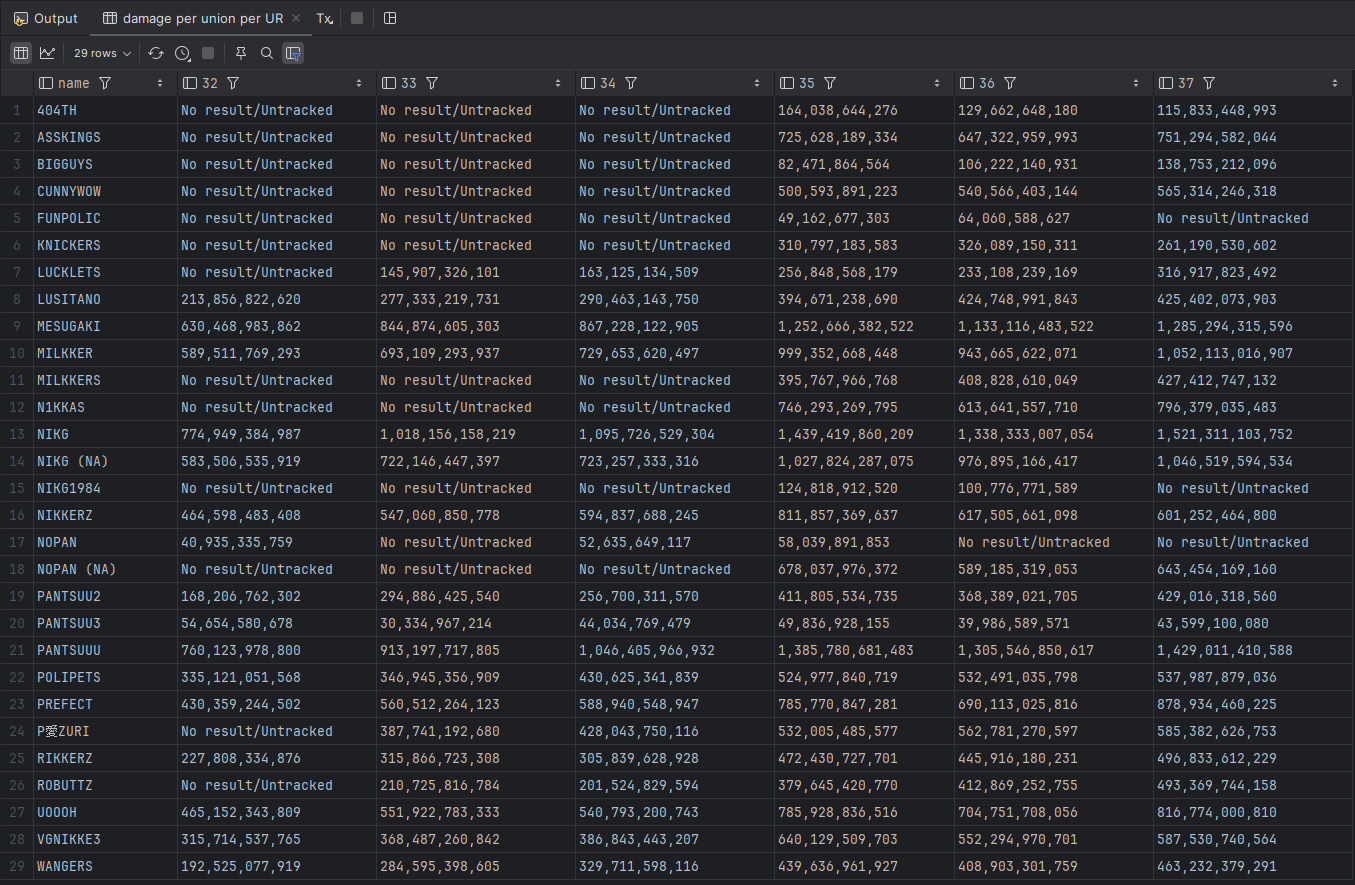Viewport: 1355px width, 885px height.
Task: Select cell 43,599,100,080 in PANTSUU3 row
Action: click(x=1254, y=623)
